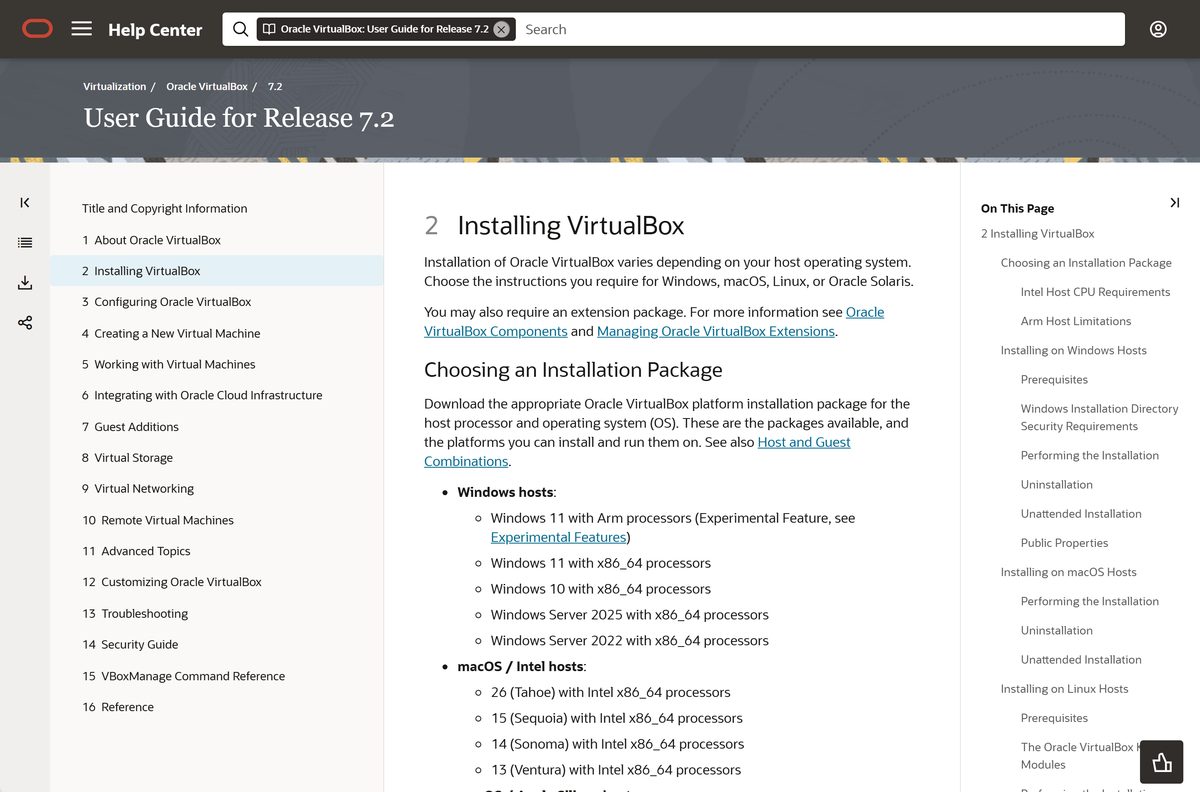Image resolution: width=1200 pixels, height=792 pixels.
Task: Jump to Public Properties section
Action: (1064, 543)
